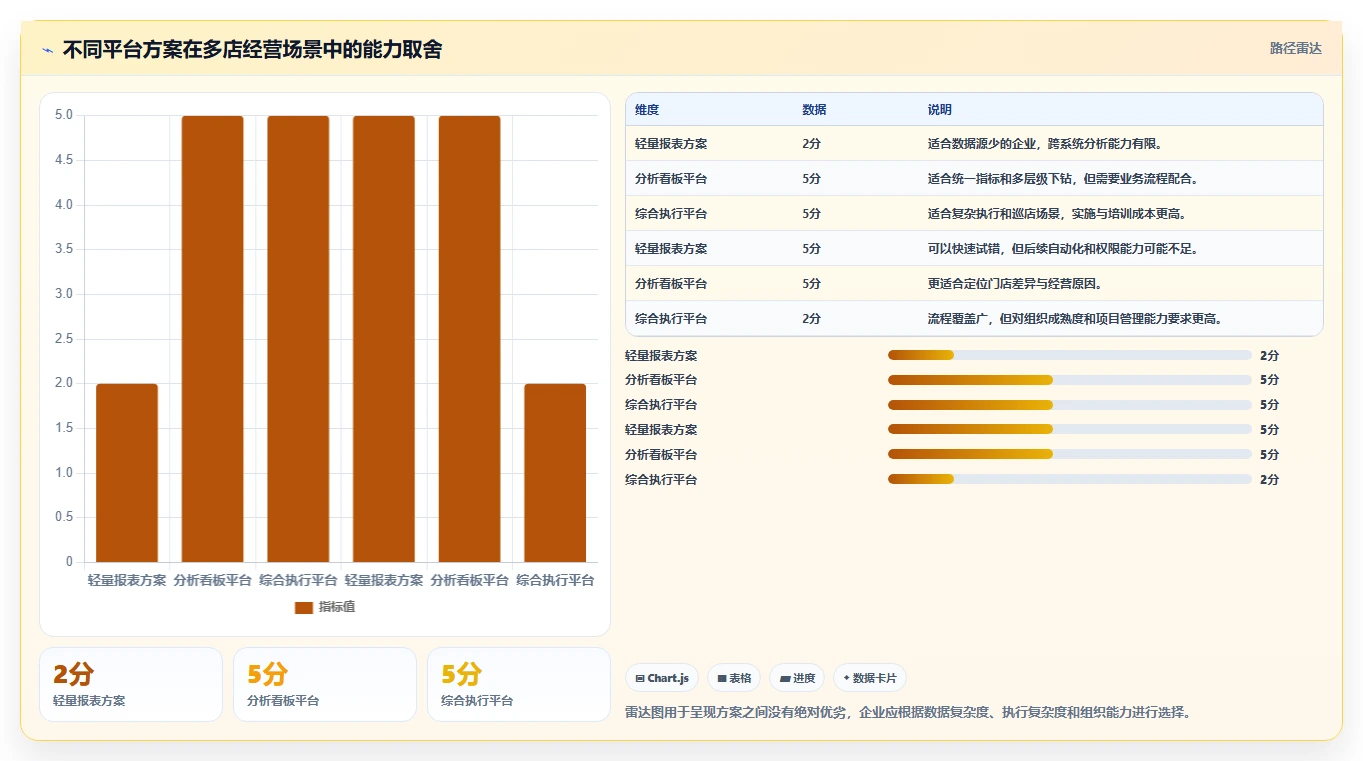Click the 2.5 y-axis label
Viewport: 1363px width, 761px height.
pyautogui.click(x=64, y=339)
